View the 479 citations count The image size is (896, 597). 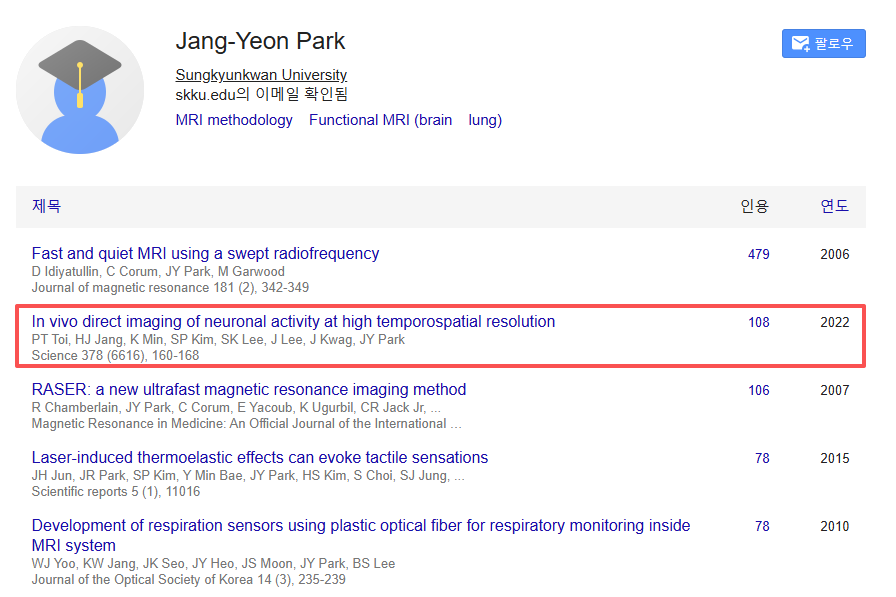759,254
